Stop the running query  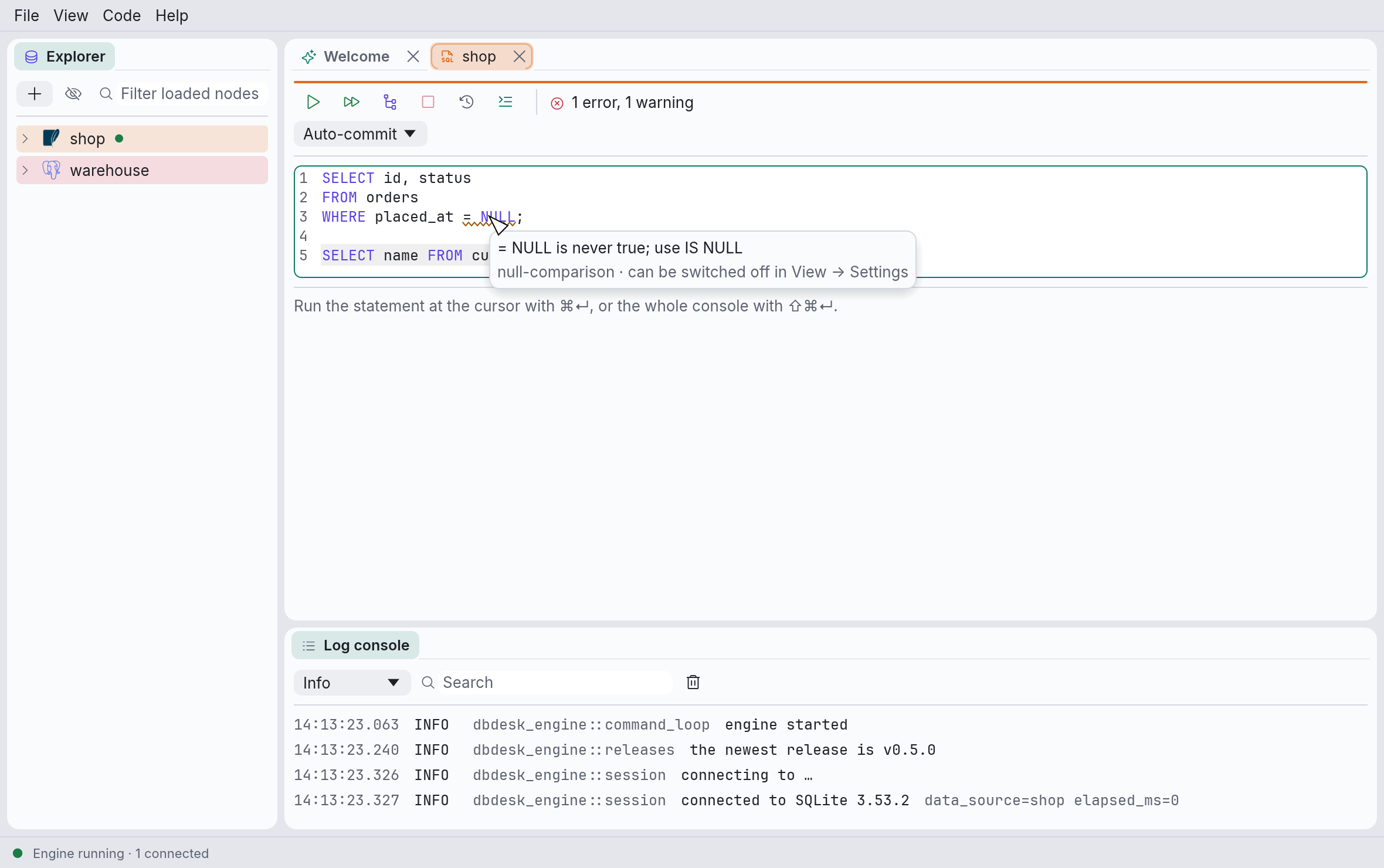[428, 102]
